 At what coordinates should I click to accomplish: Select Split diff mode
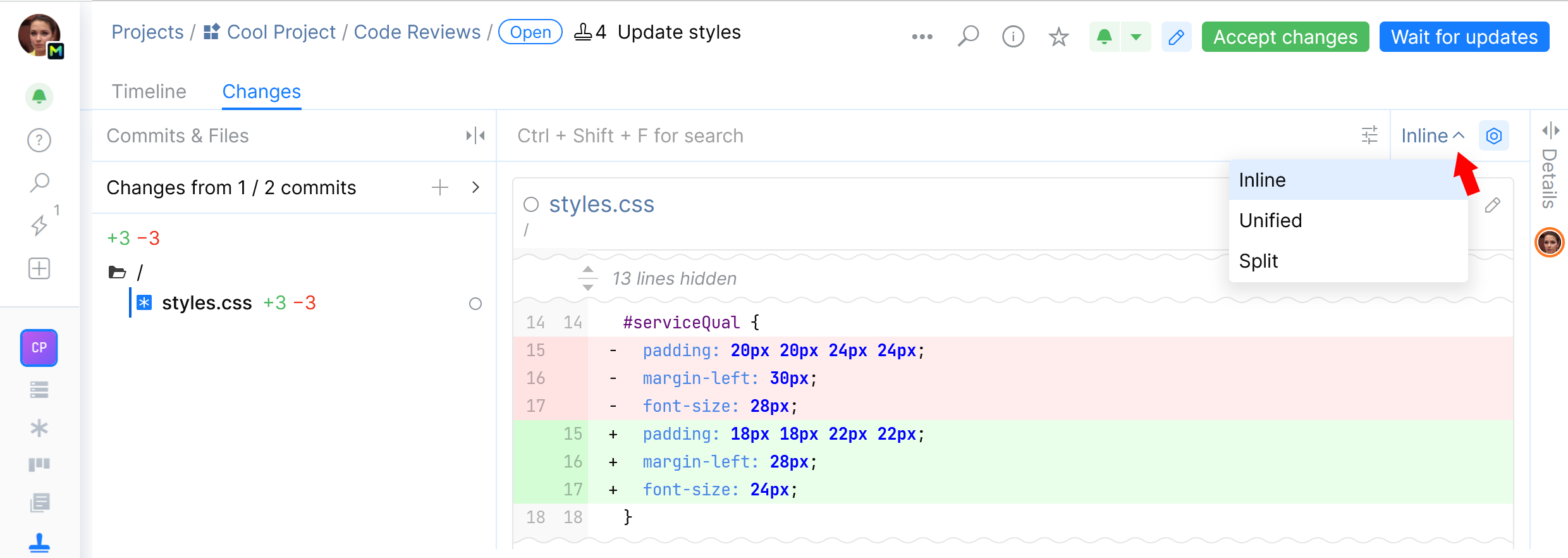tap(1258, 261)
